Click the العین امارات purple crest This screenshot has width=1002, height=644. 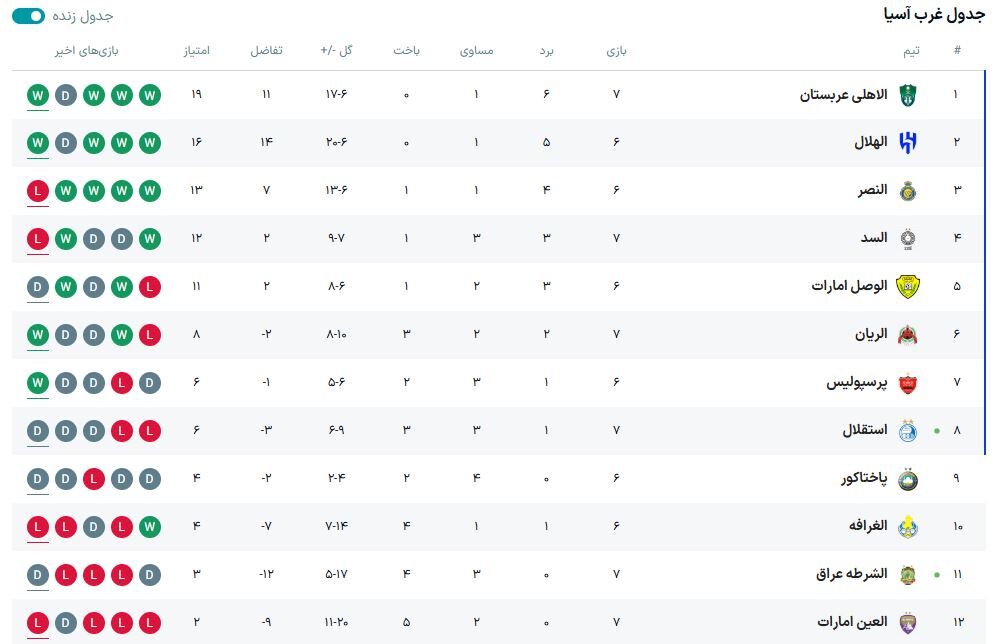tap(907, 622)
